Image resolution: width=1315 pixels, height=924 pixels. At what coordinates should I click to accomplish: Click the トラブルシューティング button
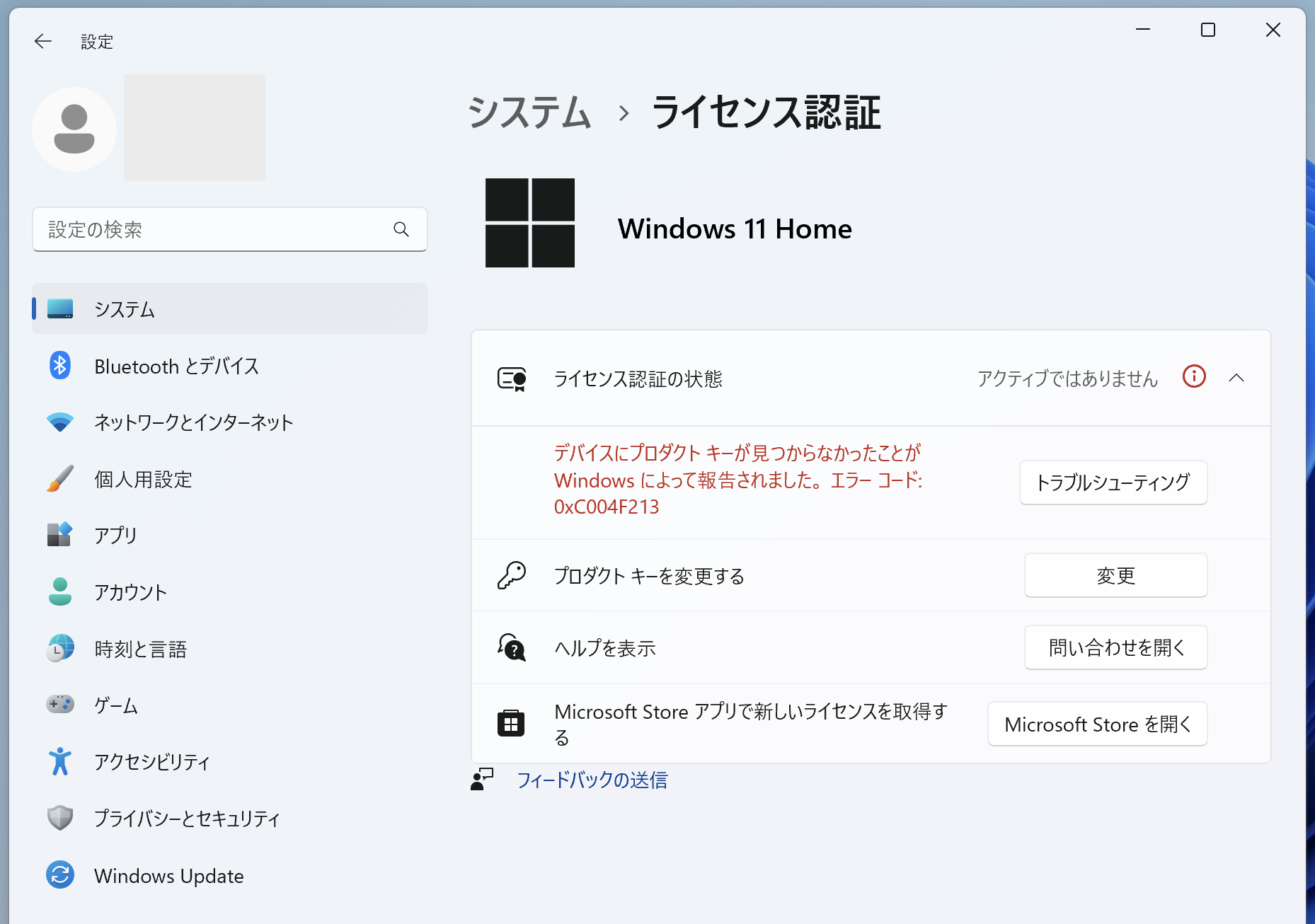[x=1113, y=483]
